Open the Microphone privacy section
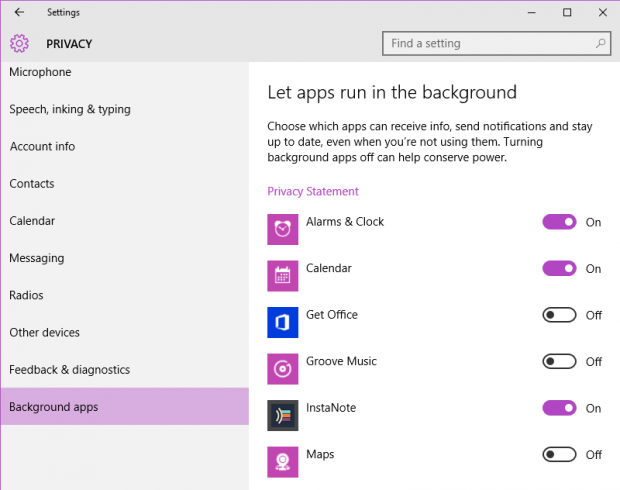Image resolution: width=620 pixels, height=490 pixels. pyautogui.click(x=125, y=72)
